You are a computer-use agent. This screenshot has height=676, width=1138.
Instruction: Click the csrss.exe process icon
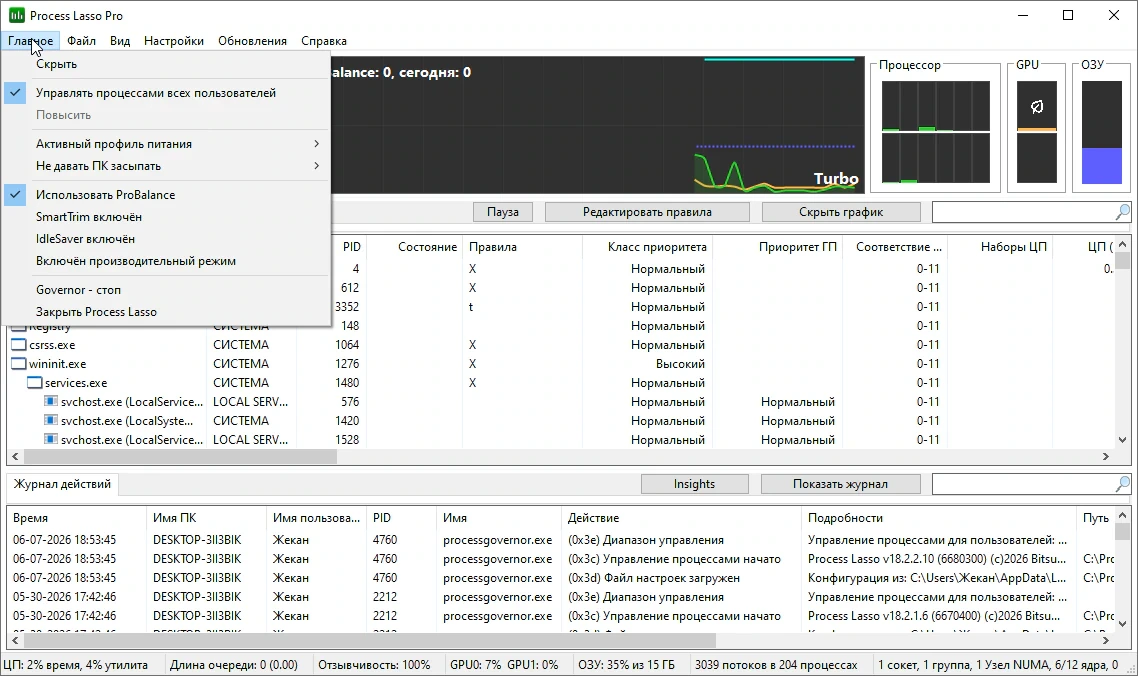tap(18, 345)
